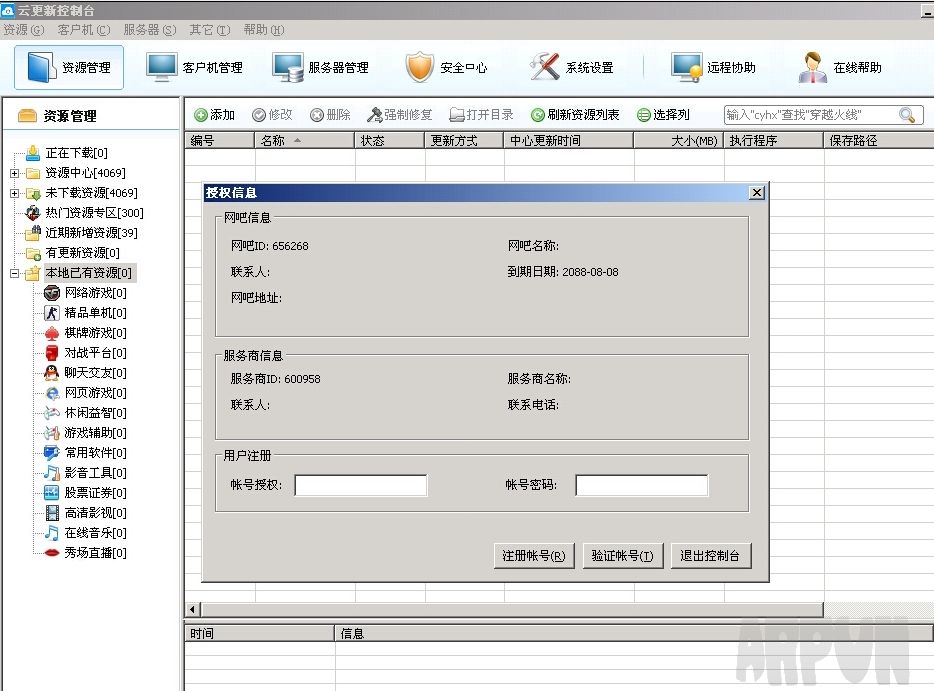Select the 游戏辅助[0] category icon
The width and height of the screenshot is (934, 691).
tap(52, 433)
